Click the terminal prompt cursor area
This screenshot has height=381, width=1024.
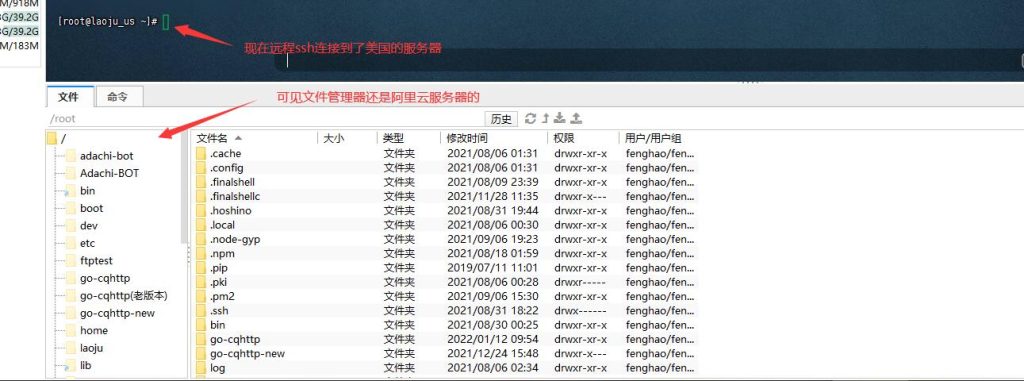tap(166, 22)
